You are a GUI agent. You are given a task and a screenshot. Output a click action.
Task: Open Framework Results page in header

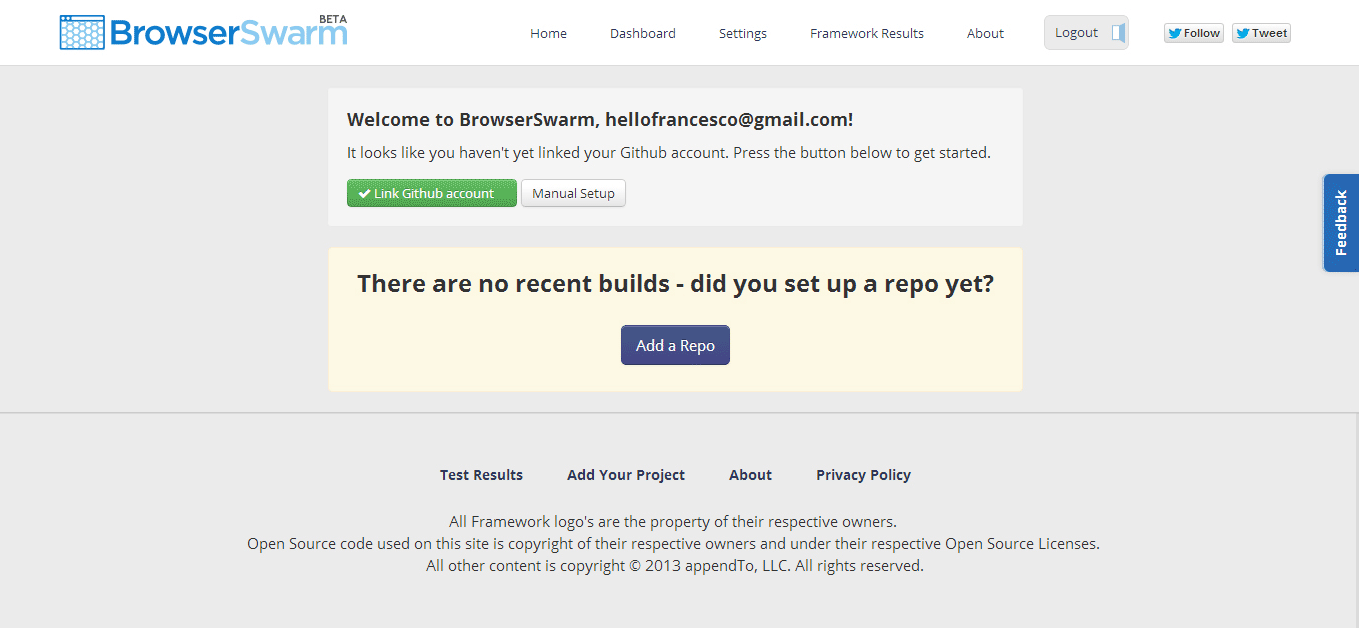867,33
